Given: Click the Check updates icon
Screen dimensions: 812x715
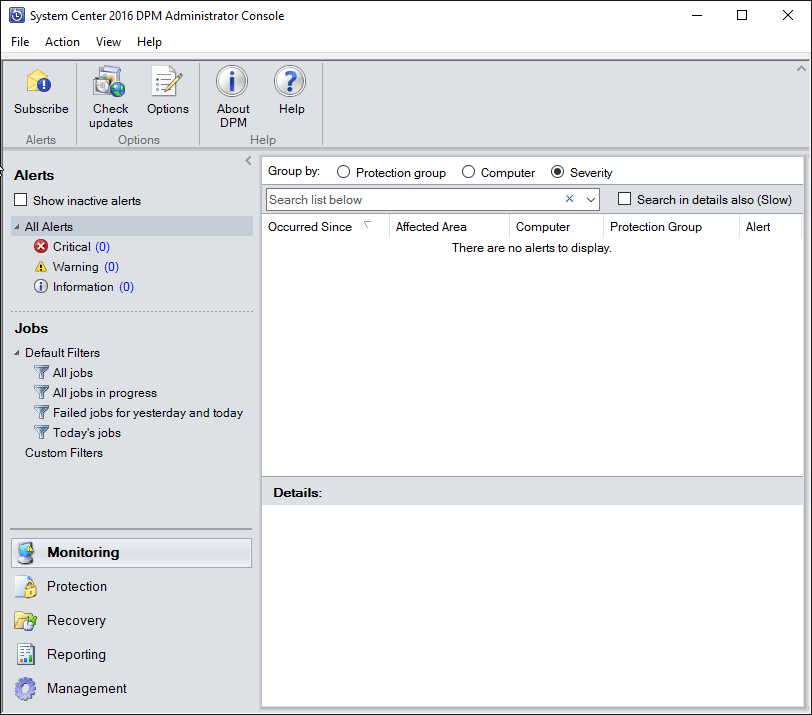Looking at the screenshot, I should click(x=109, y=81).
